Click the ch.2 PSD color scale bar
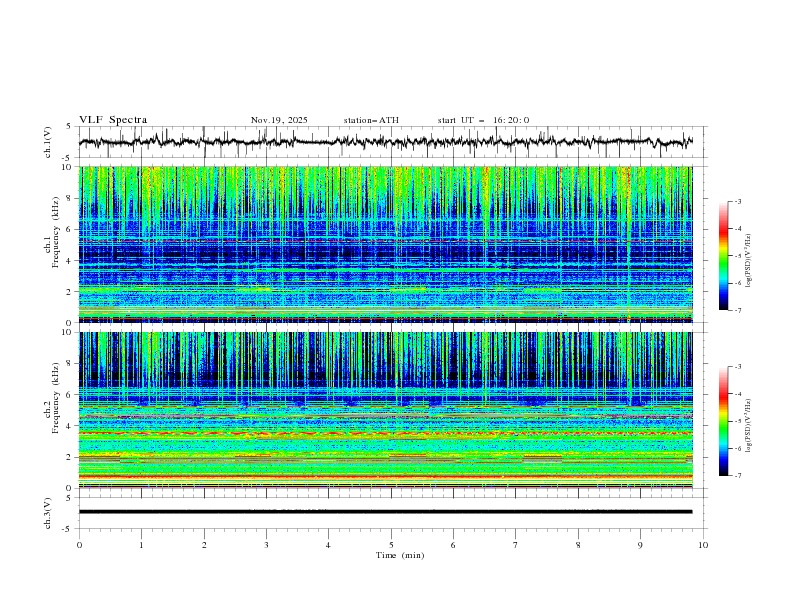 coord(723,421)
